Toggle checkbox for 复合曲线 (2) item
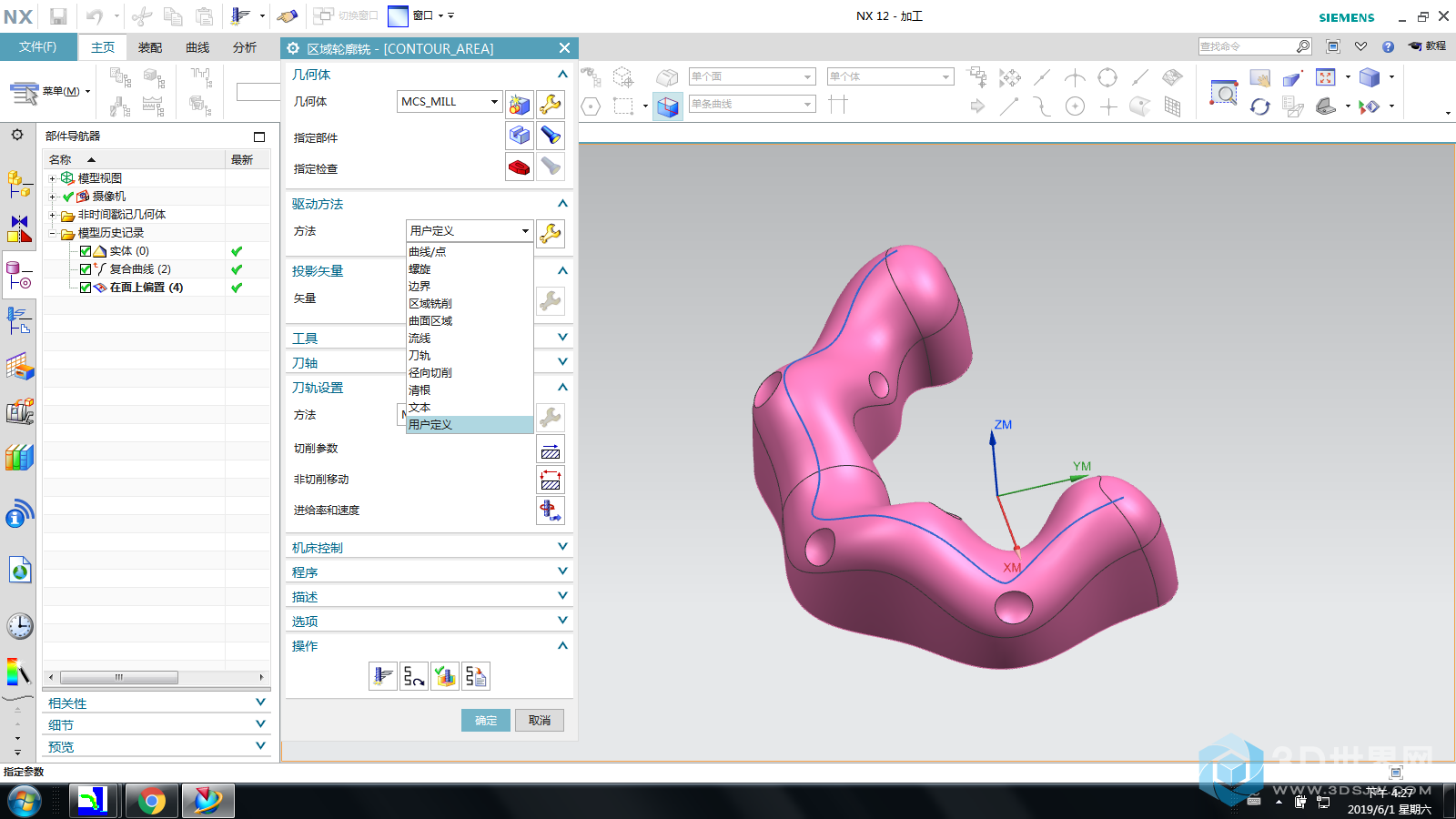 coord(86,269)
